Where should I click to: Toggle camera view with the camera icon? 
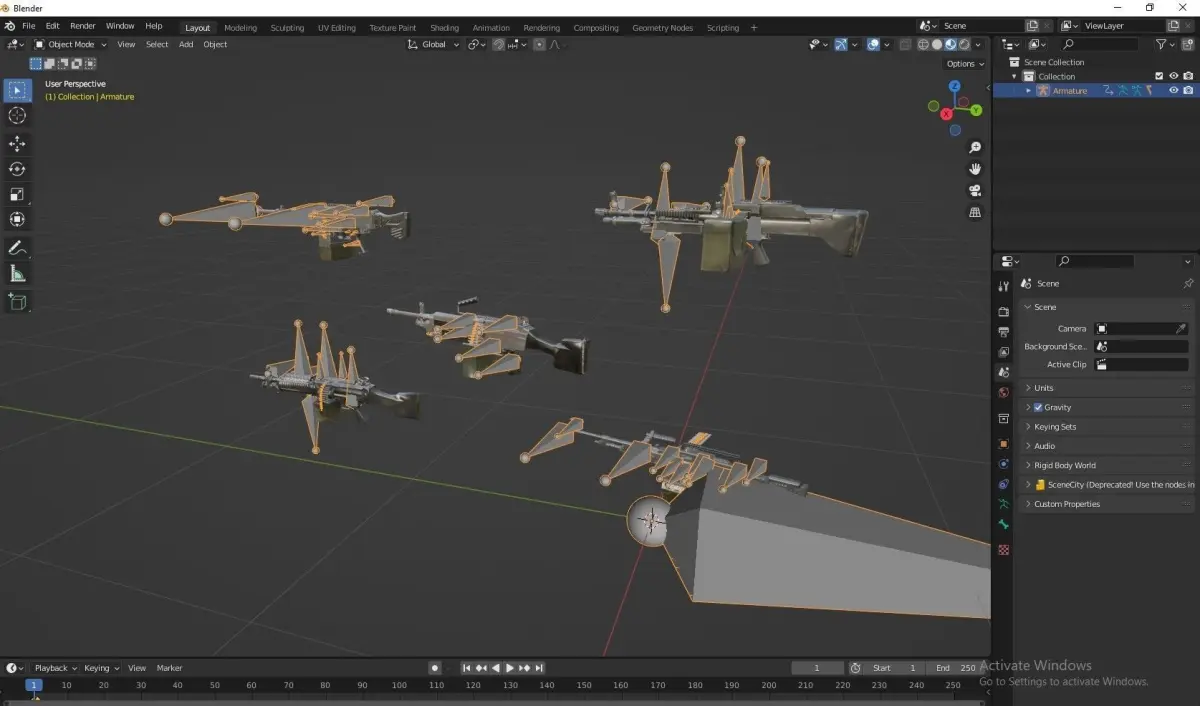(x=975, y=191)
